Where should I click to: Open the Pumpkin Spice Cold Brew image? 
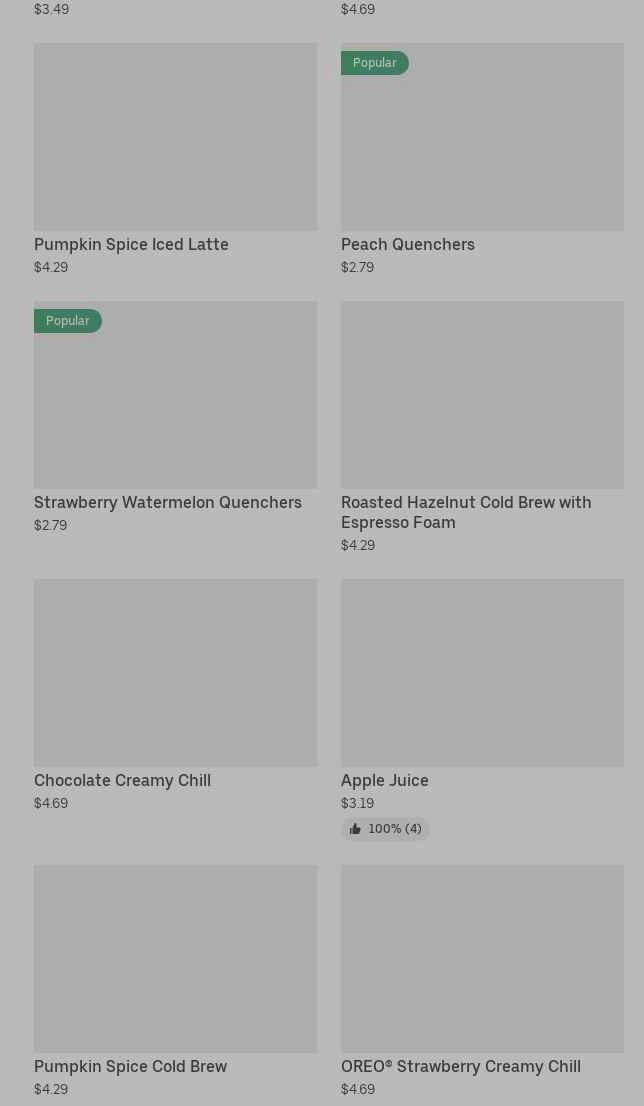175,959
